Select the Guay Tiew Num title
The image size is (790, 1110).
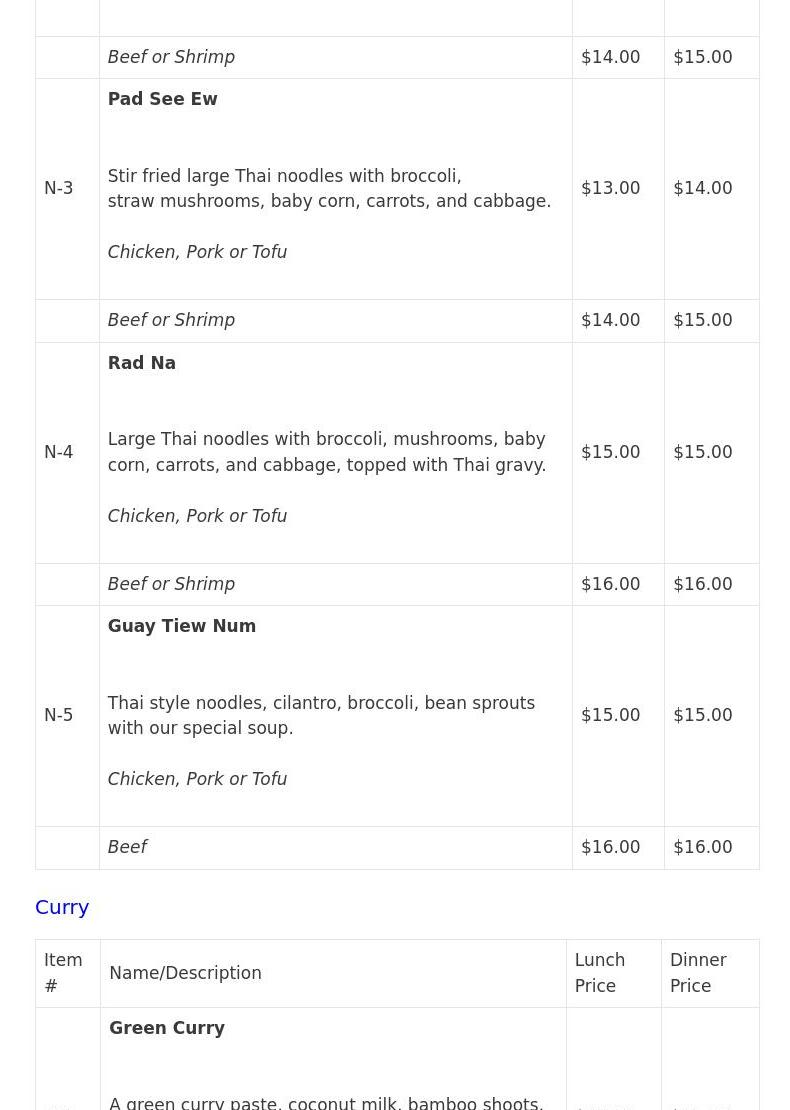coord(181,626)
